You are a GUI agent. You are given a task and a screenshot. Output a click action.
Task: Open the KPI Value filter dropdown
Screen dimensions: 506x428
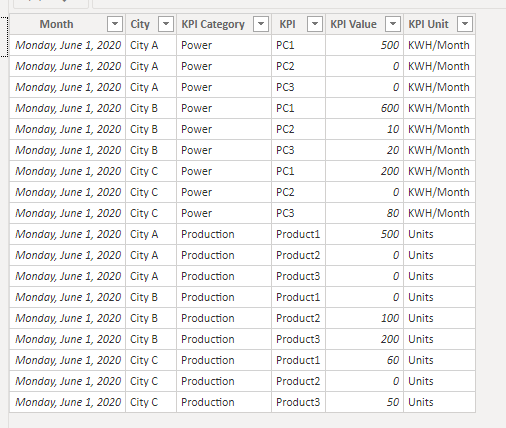[393, 24]
